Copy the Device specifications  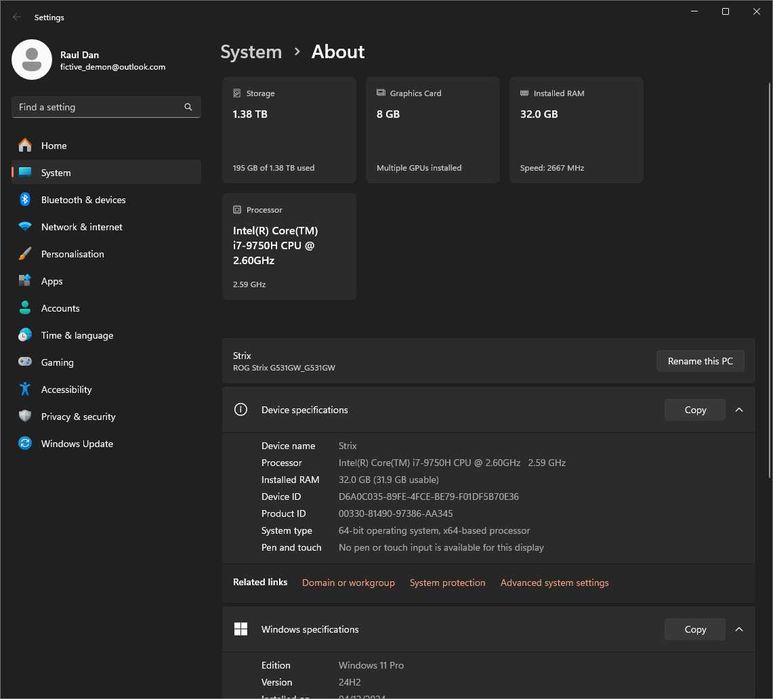695,410
